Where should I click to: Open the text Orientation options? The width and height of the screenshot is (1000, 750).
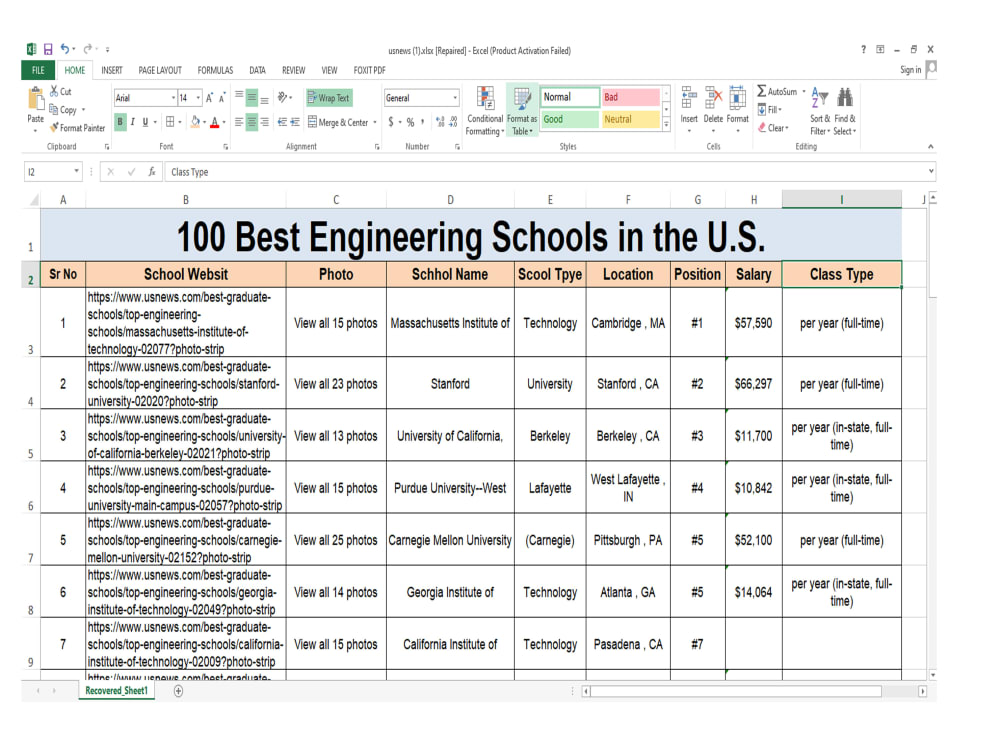tap(284, 98)
